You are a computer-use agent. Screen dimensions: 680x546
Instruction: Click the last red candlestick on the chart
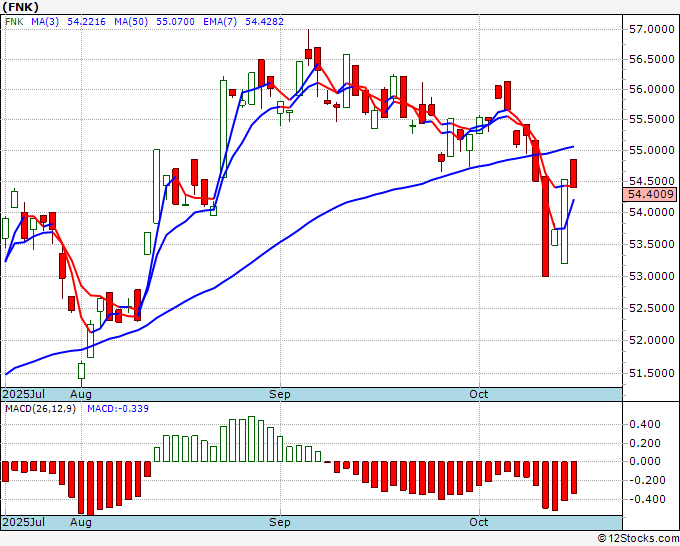(573, 173)
